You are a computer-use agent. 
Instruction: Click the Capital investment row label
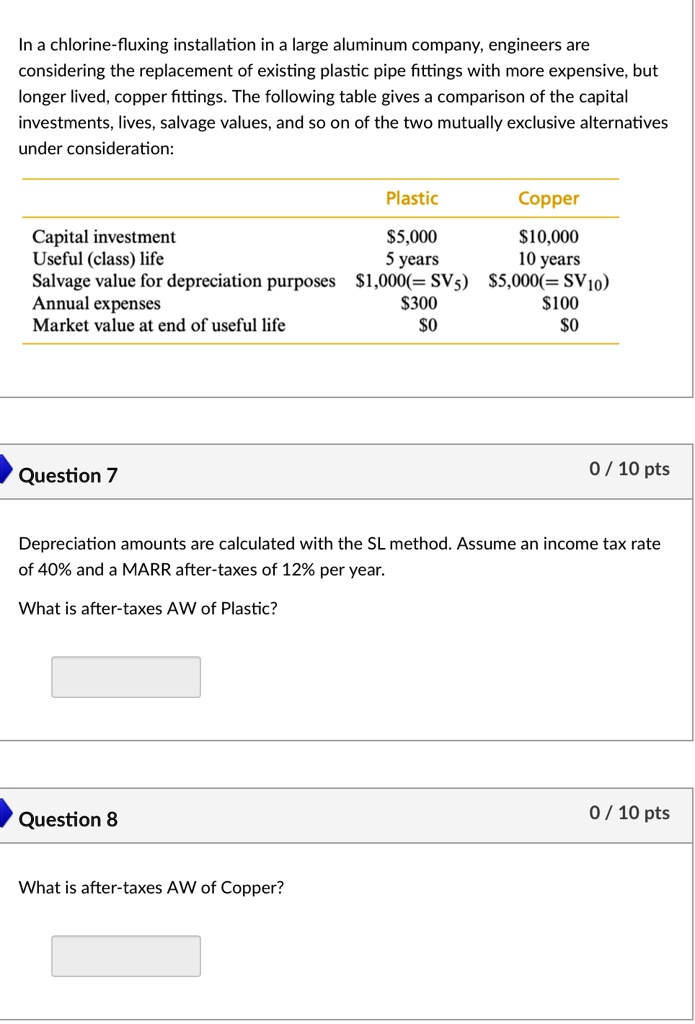(104, 237)
